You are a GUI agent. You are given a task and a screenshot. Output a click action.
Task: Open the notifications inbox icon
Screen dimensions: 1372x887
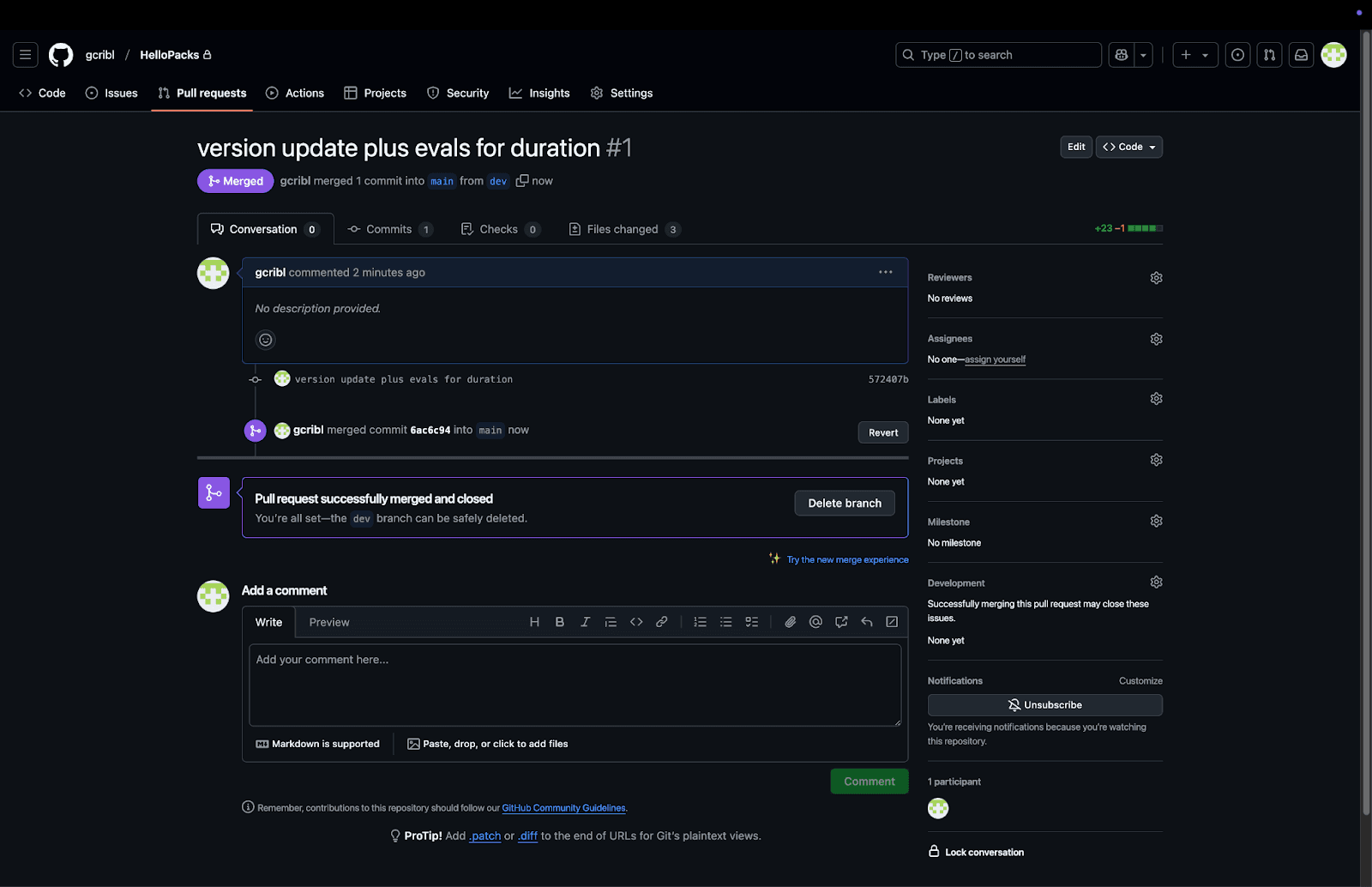pos(1301,55)
